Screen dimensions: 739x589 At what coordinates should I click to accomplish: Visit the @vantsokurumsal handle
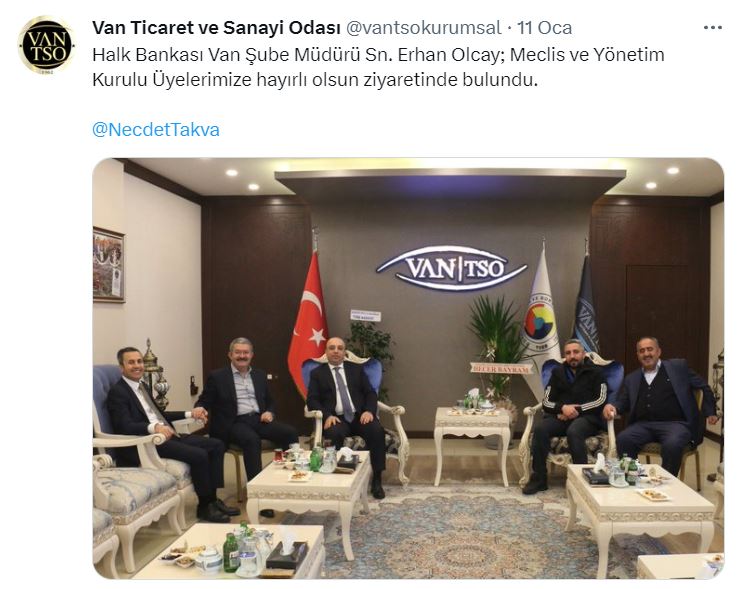click(424, 28)
